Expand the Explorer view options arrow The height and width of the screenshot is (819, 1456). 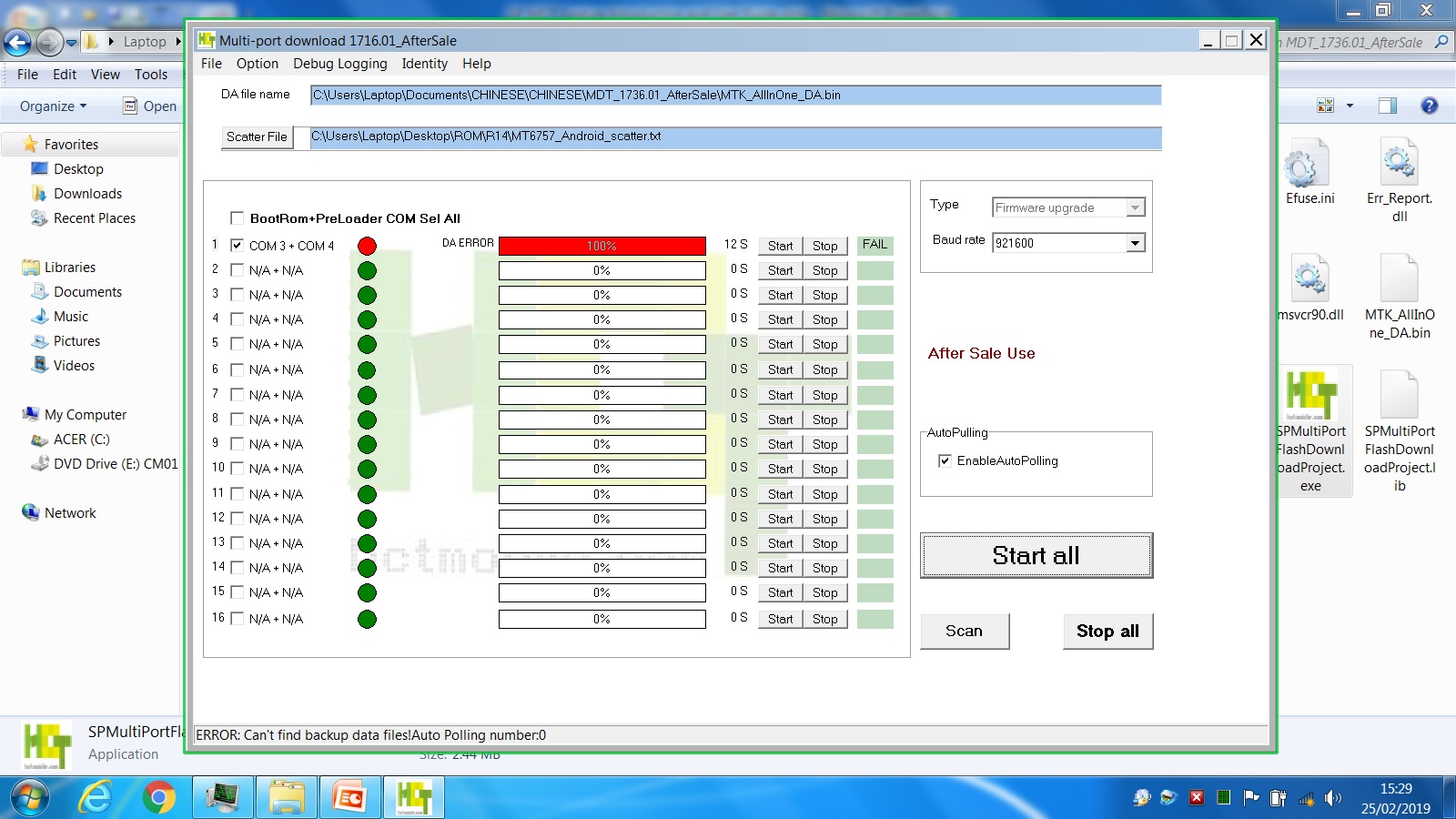[1350, 106]
